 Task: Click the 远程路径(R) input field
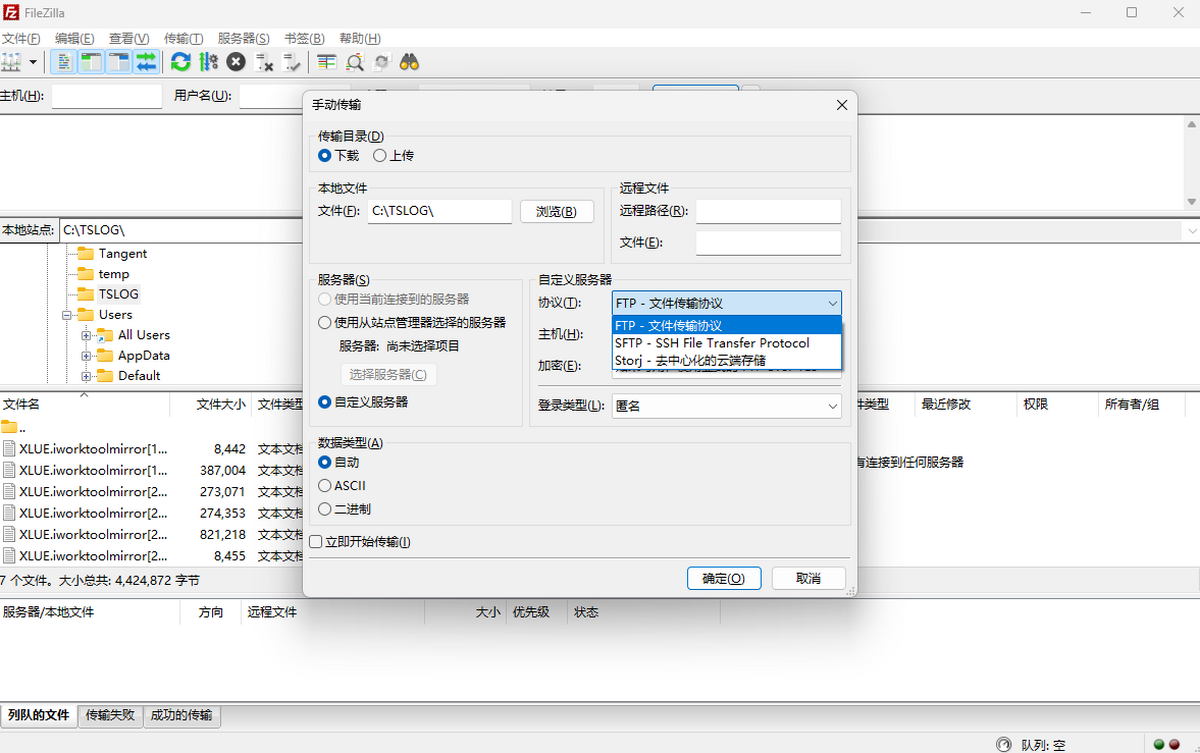point(768,211)
